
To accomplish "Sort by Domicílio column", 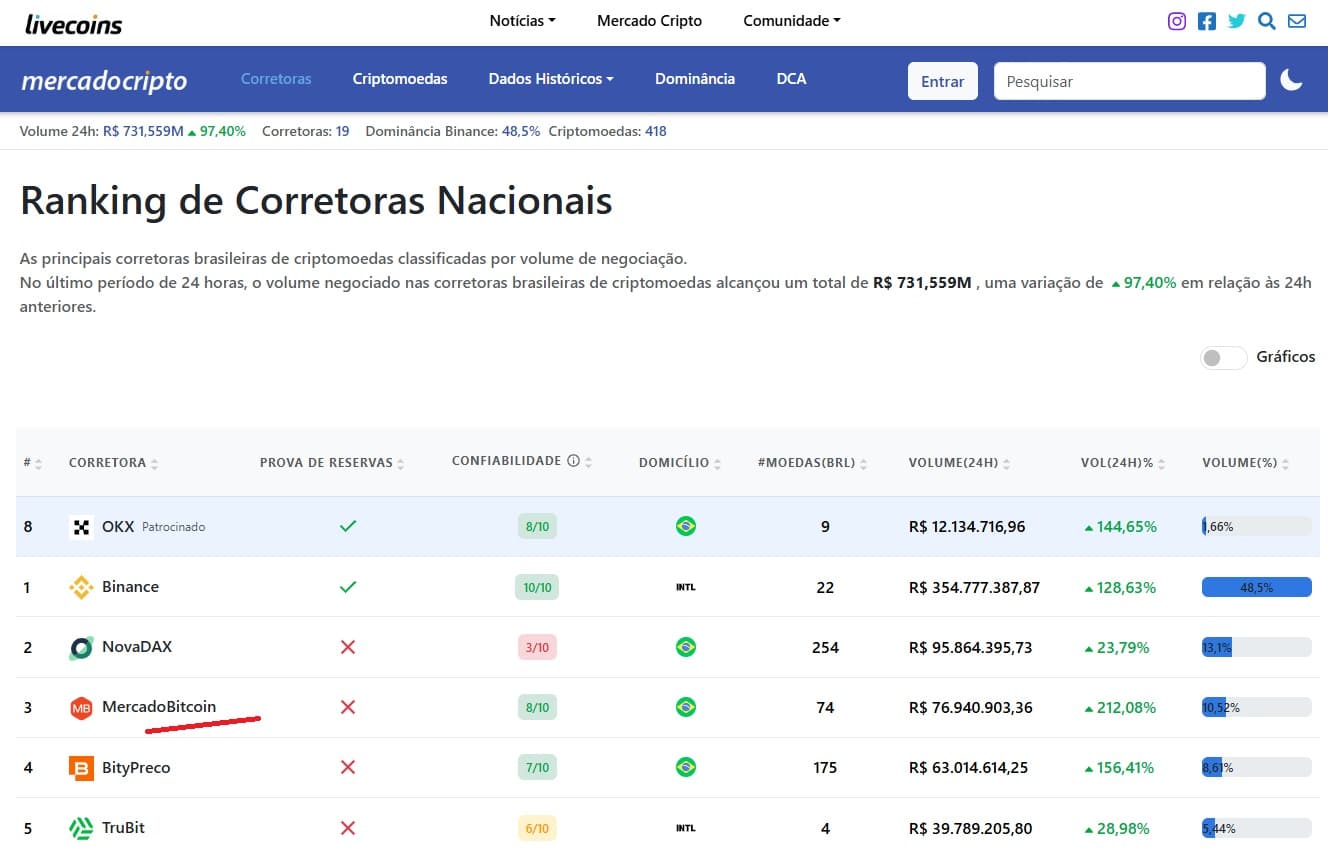I will (x=680, y=463).
